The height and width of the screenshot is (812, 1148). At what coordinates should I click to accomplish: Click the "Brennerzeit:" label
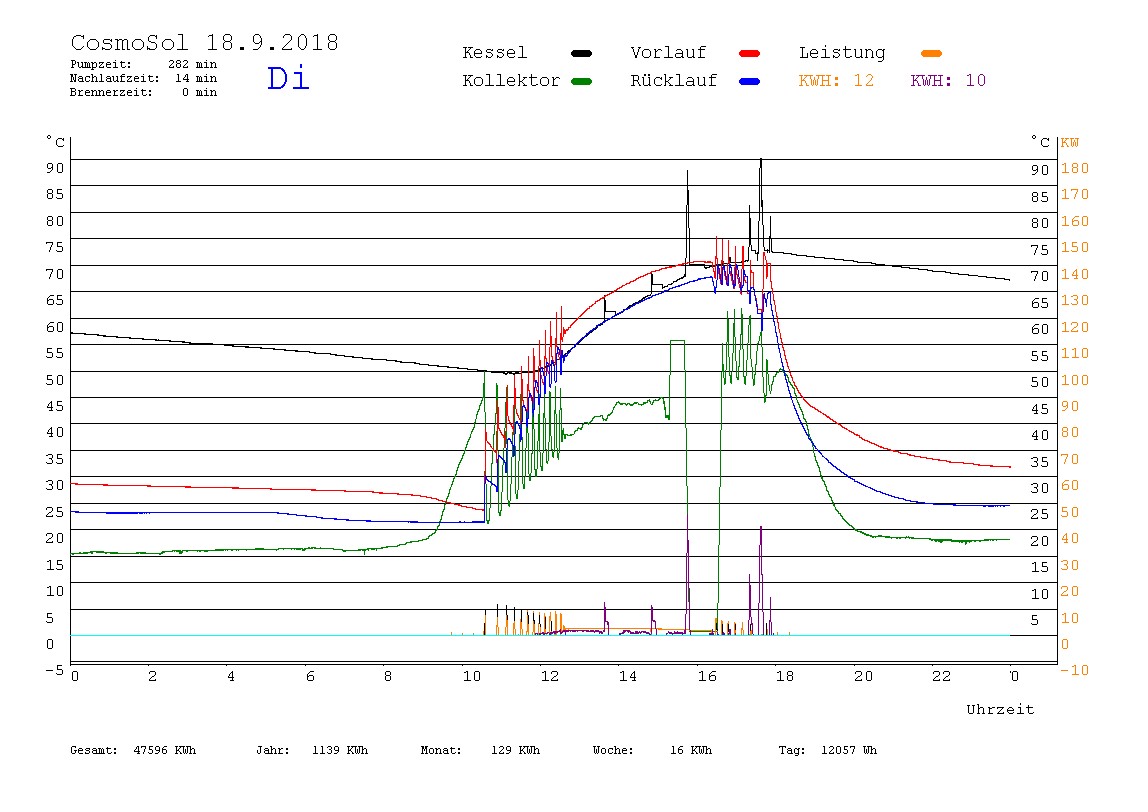tap(111, 92)
